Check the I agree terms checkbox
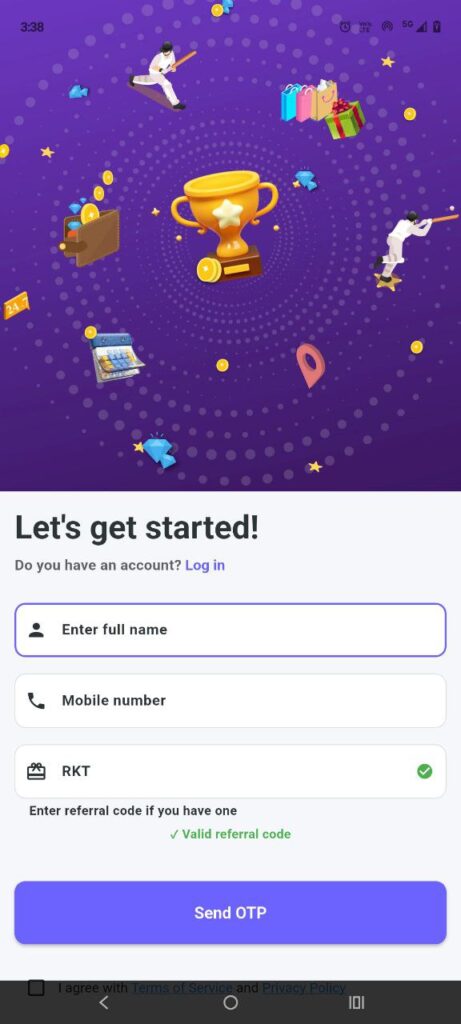The width and height of the screenshot is (461, 1024). pos(37,987)
